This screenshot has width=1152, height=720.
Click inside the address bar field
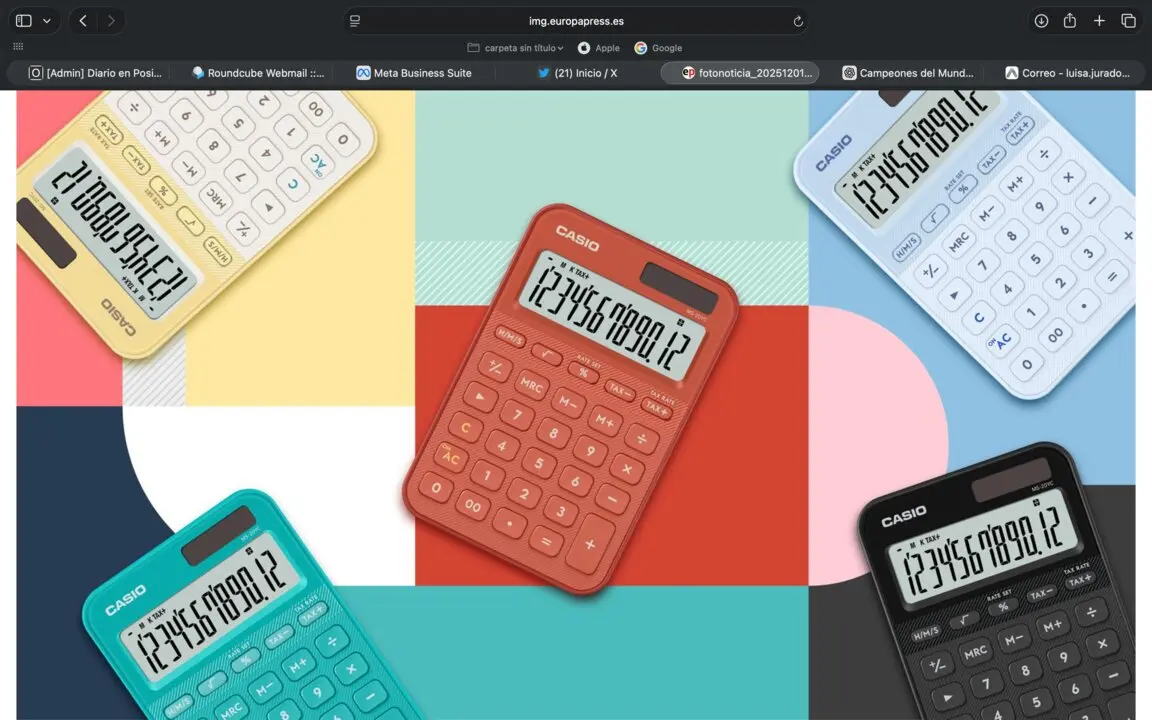[x=576, y=20]
